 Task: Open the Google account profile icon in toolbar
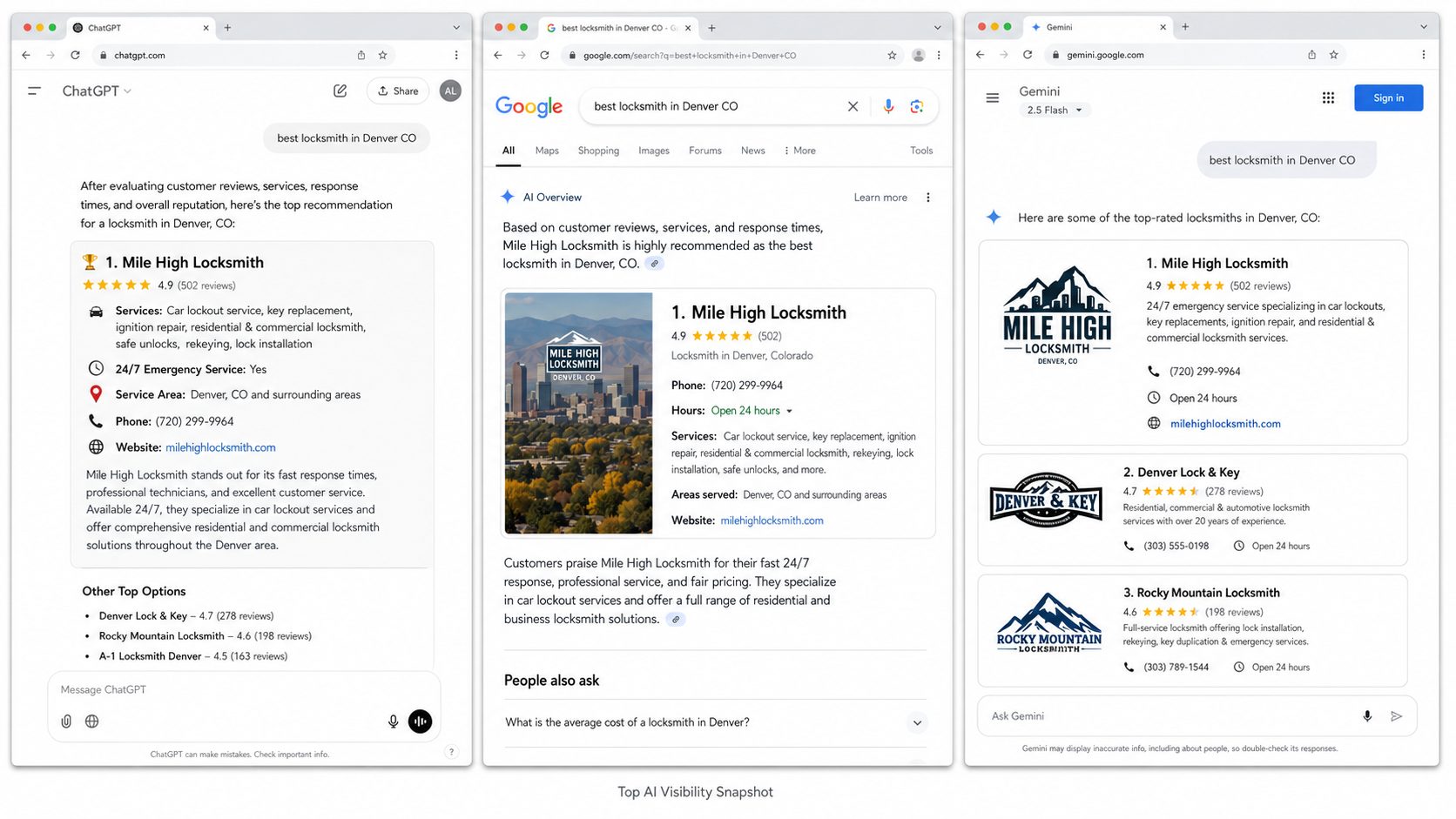[919, 55]
